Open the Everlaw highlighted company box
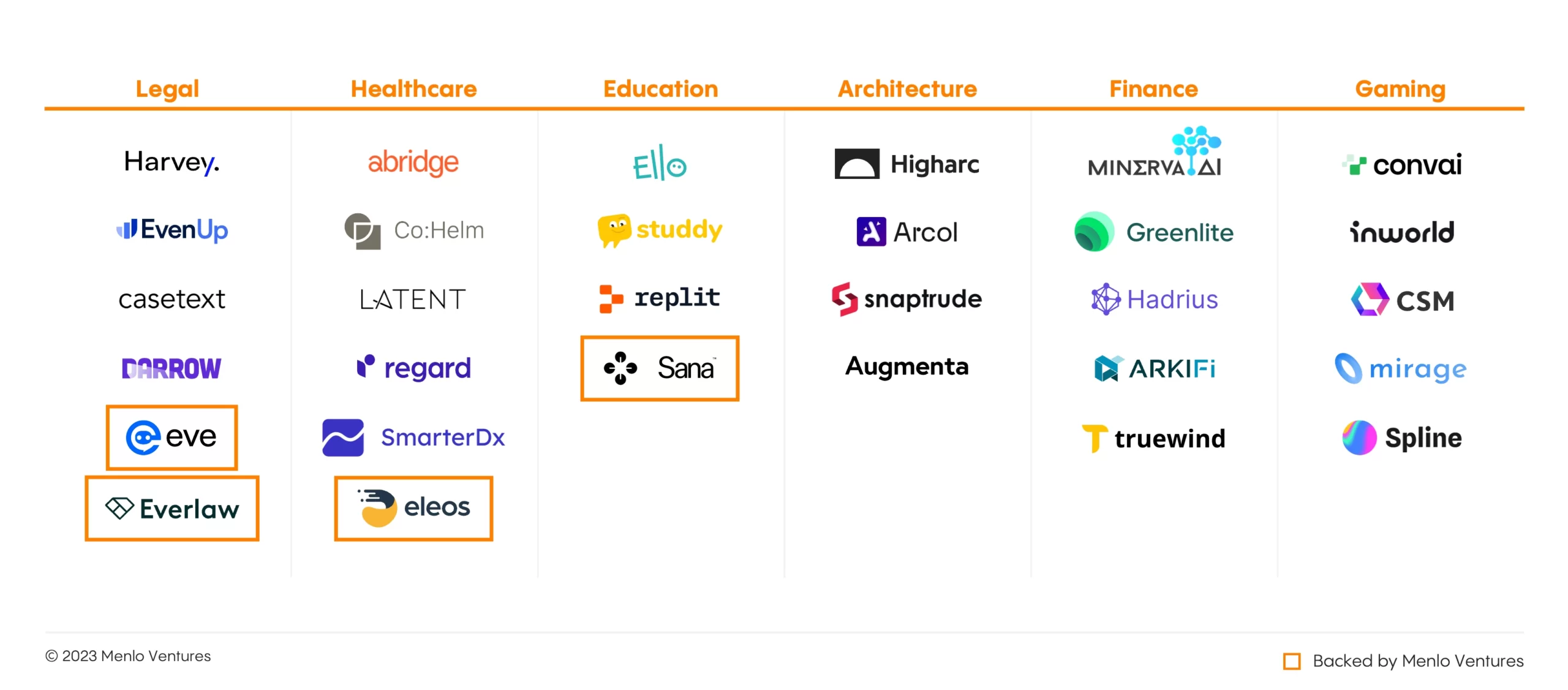Image resolution: width=1568 pixels, height=690 pixels. (x=171, y=508)
